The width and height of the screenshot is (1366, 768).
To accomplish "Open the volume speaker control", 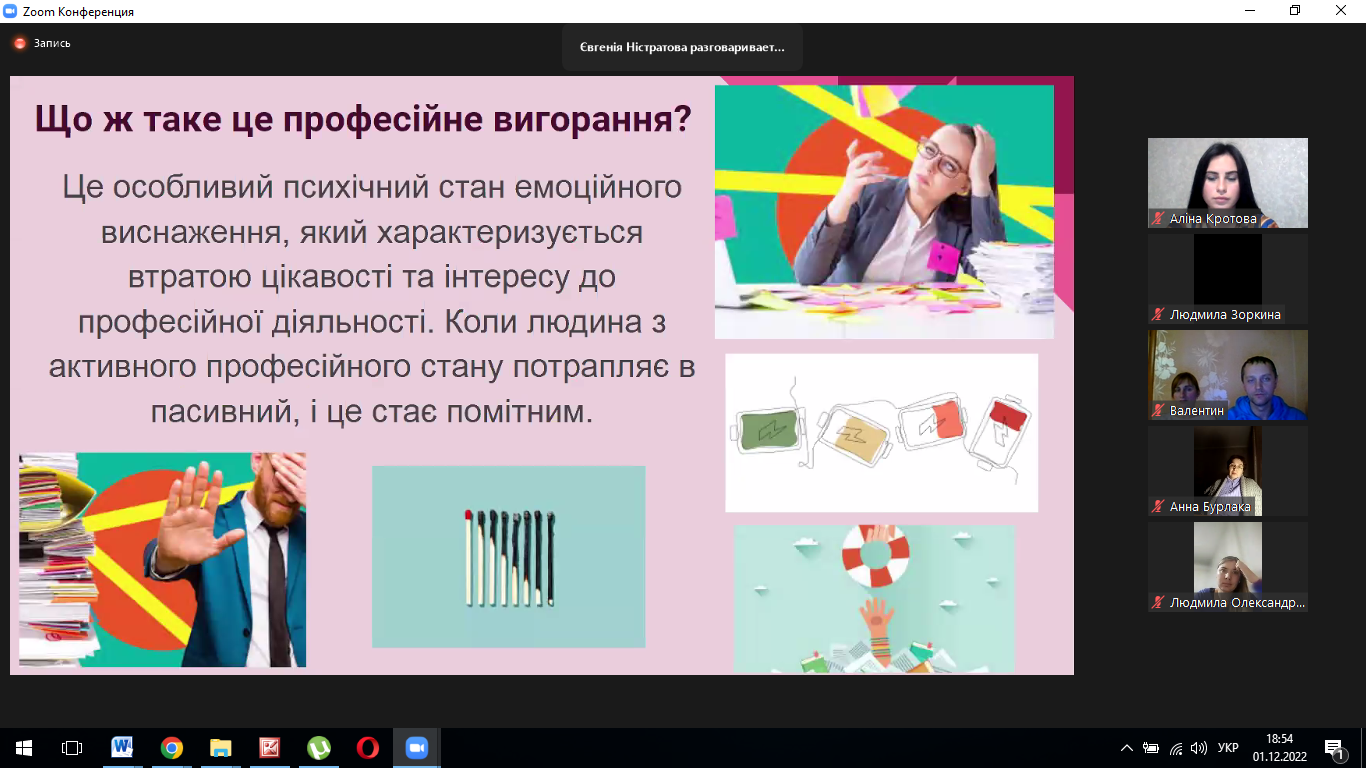I will [1199, 747].
